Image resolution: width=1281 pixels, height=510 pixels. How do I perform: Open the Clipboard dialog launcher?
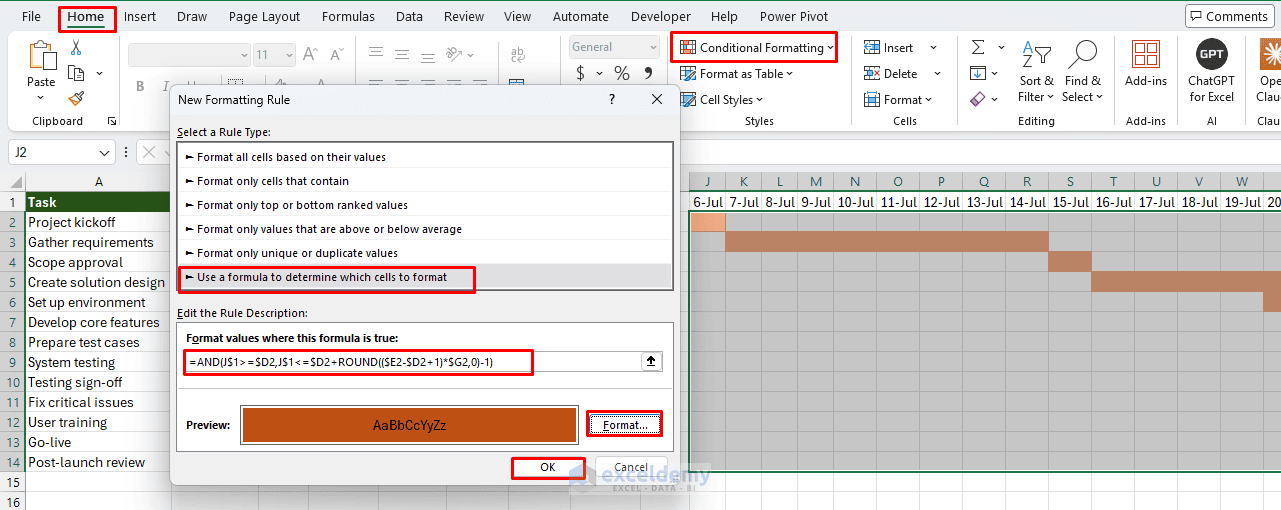click(x=112, y=121)
